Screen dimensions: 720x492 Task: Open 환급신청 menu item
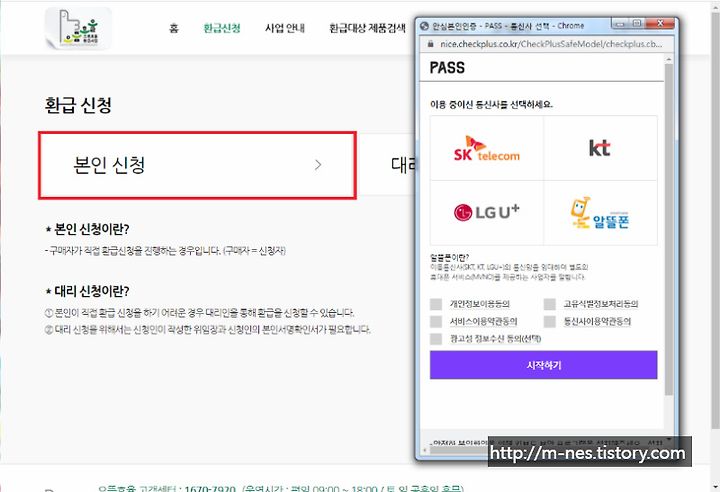click(x=222, y=28)
